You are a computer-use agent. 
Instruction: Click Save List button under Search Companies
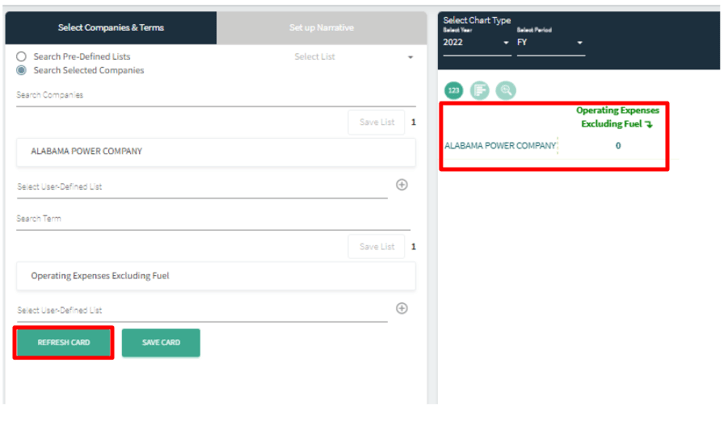tap(377, 122)
